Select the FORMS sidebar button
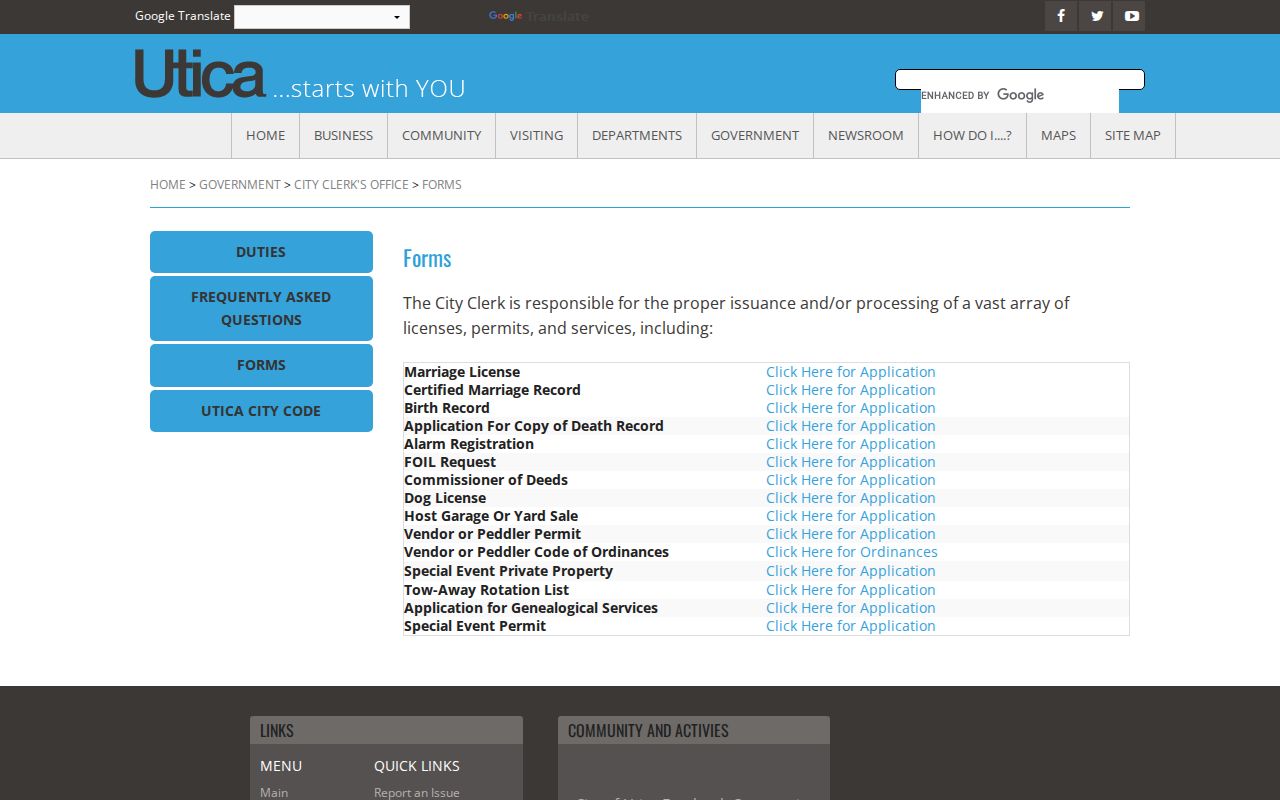The image size is (1280, 800). coord(261,365)
